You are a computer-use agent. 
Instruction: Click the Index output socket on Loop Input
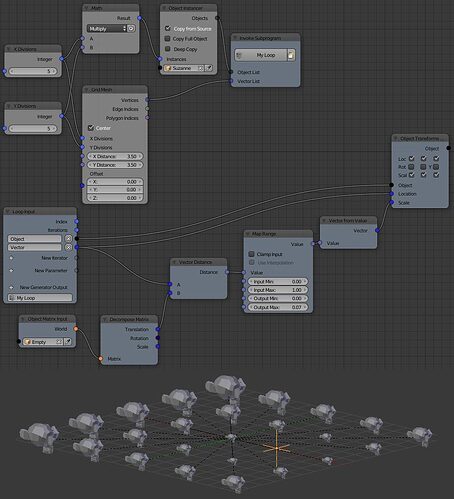point(77,221)
